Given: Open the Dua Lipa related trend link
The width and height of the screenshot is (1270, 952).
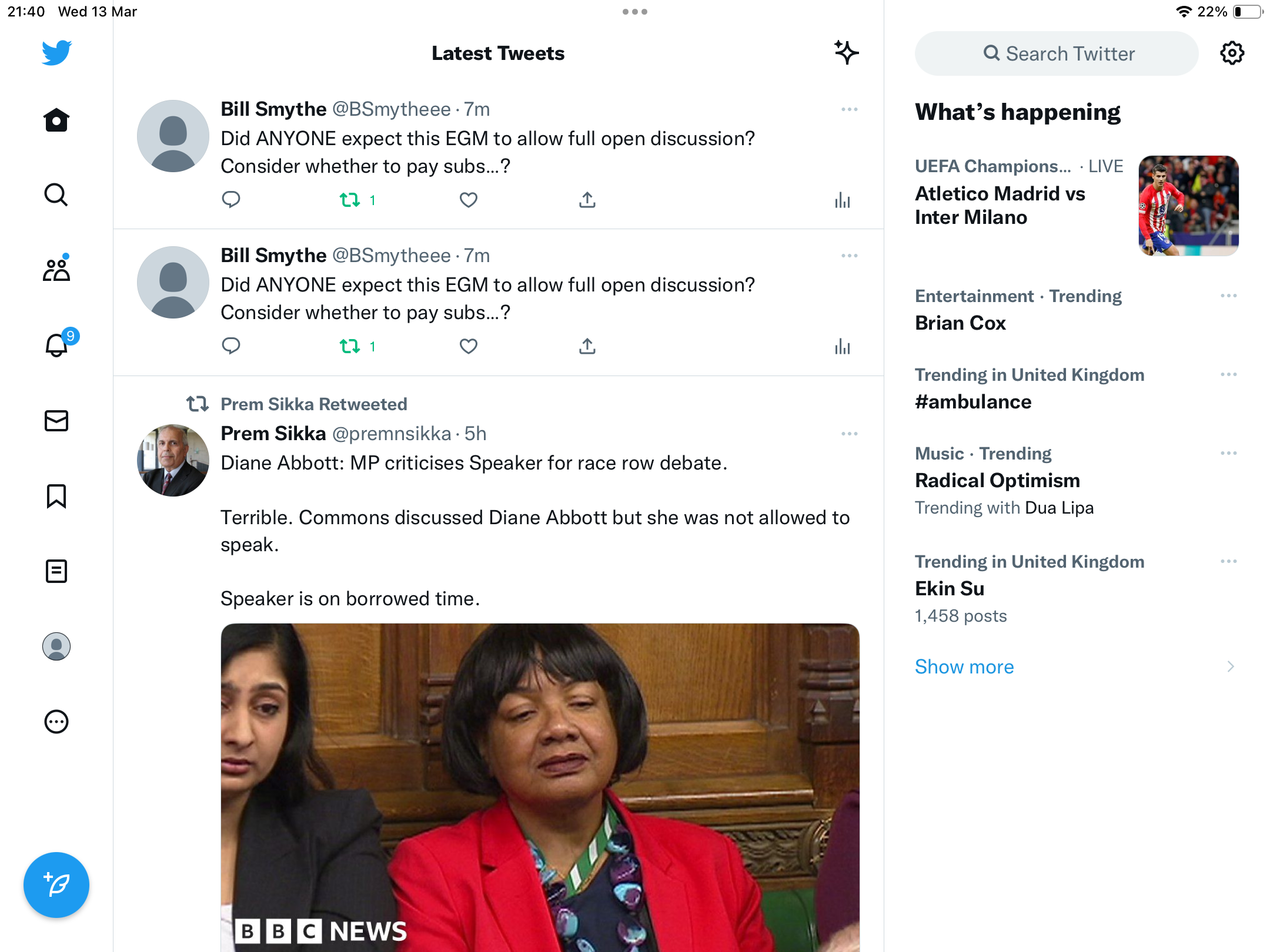Looking at the screenshot, I should pos(1059,507).
